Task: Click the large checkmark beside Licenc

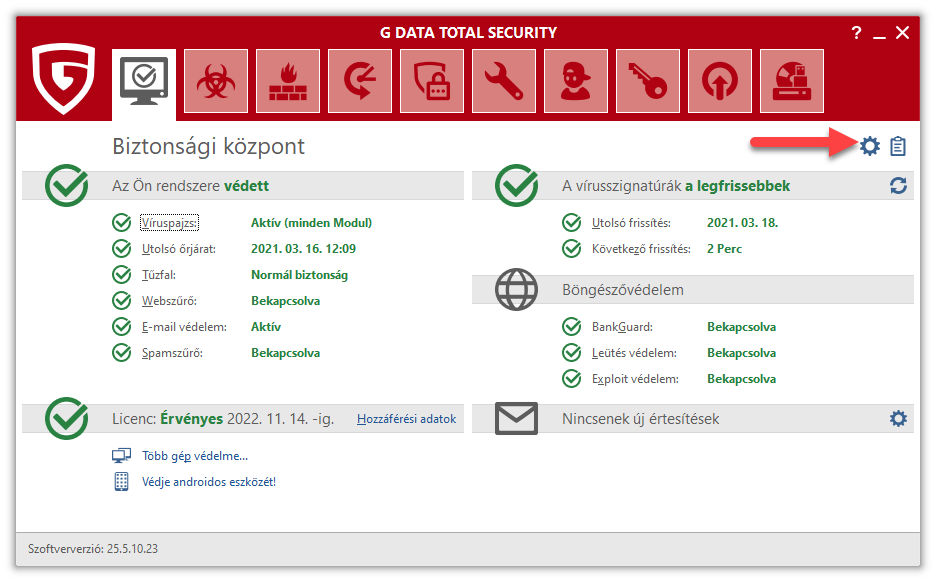Action: point(67,418)
